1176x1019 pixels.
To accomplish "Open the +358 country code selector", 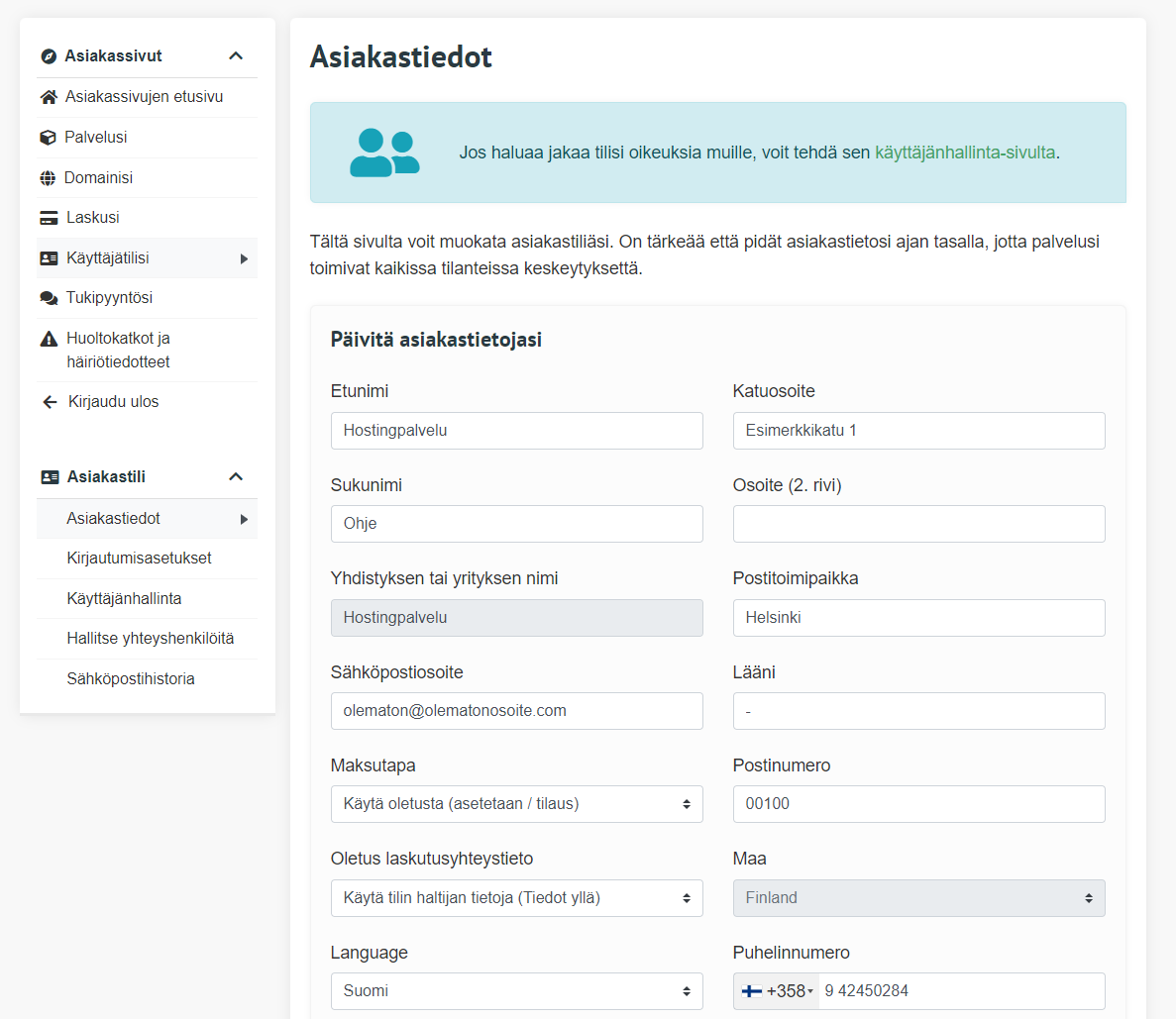I will tap(777, 991).
